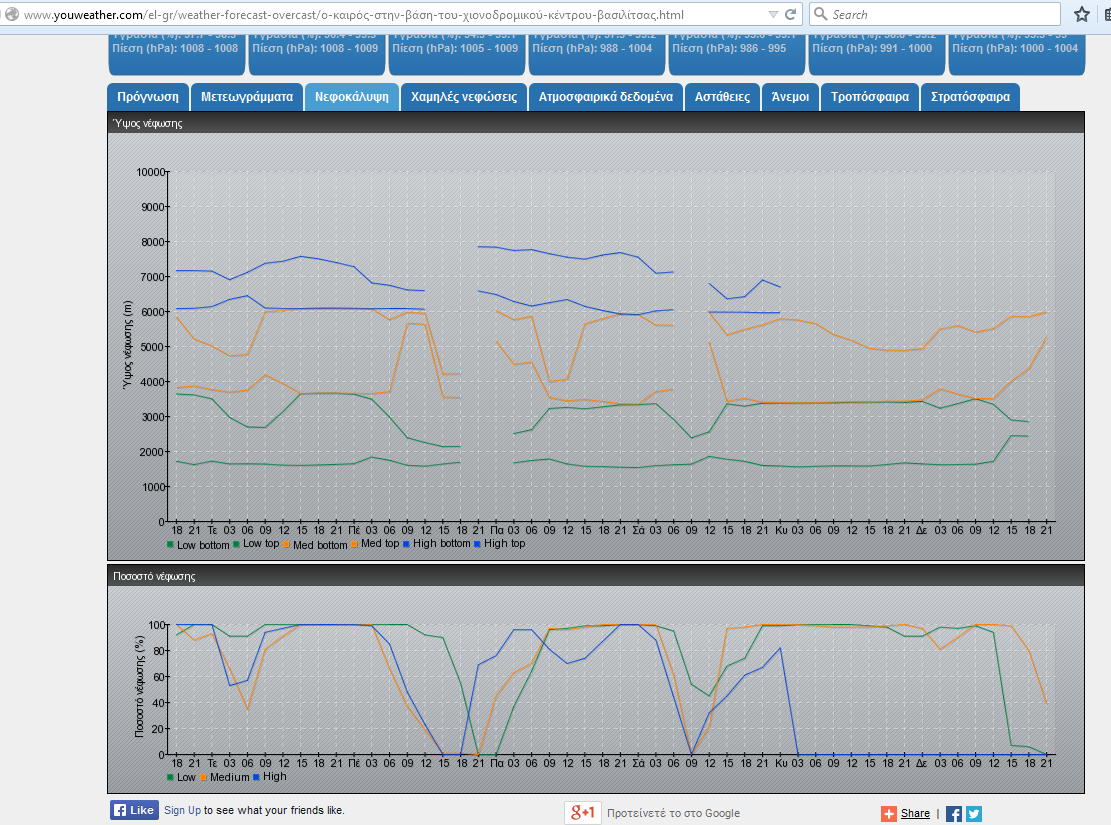Image resolution: width=1111 pixels, height=825 pixels.
Task: Click the Ποσοστό νέφωσης panel header
Action: (x=596, y=576)
